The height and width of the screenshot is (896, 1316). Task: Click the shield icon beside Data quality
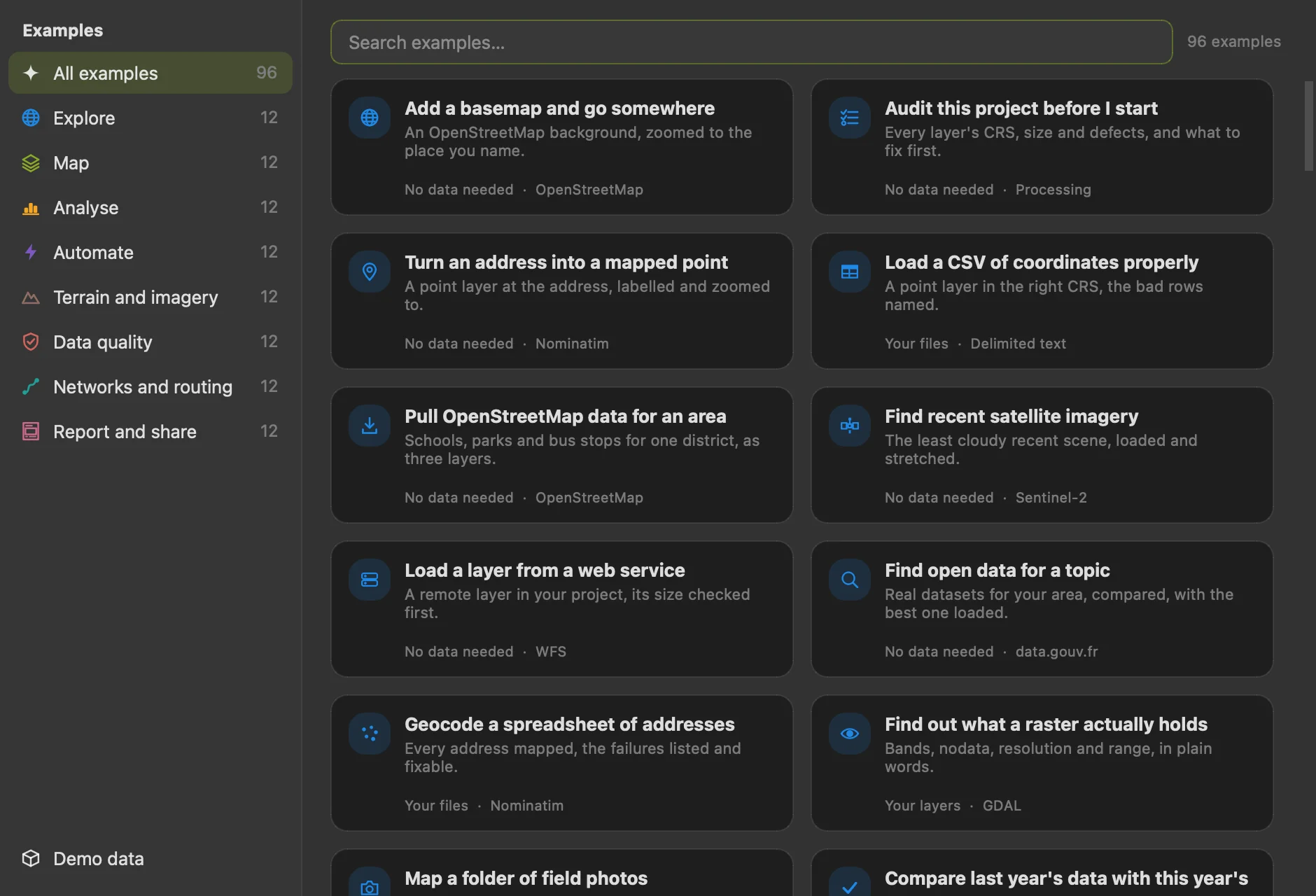pyautogui.click(x=31, y=342)
